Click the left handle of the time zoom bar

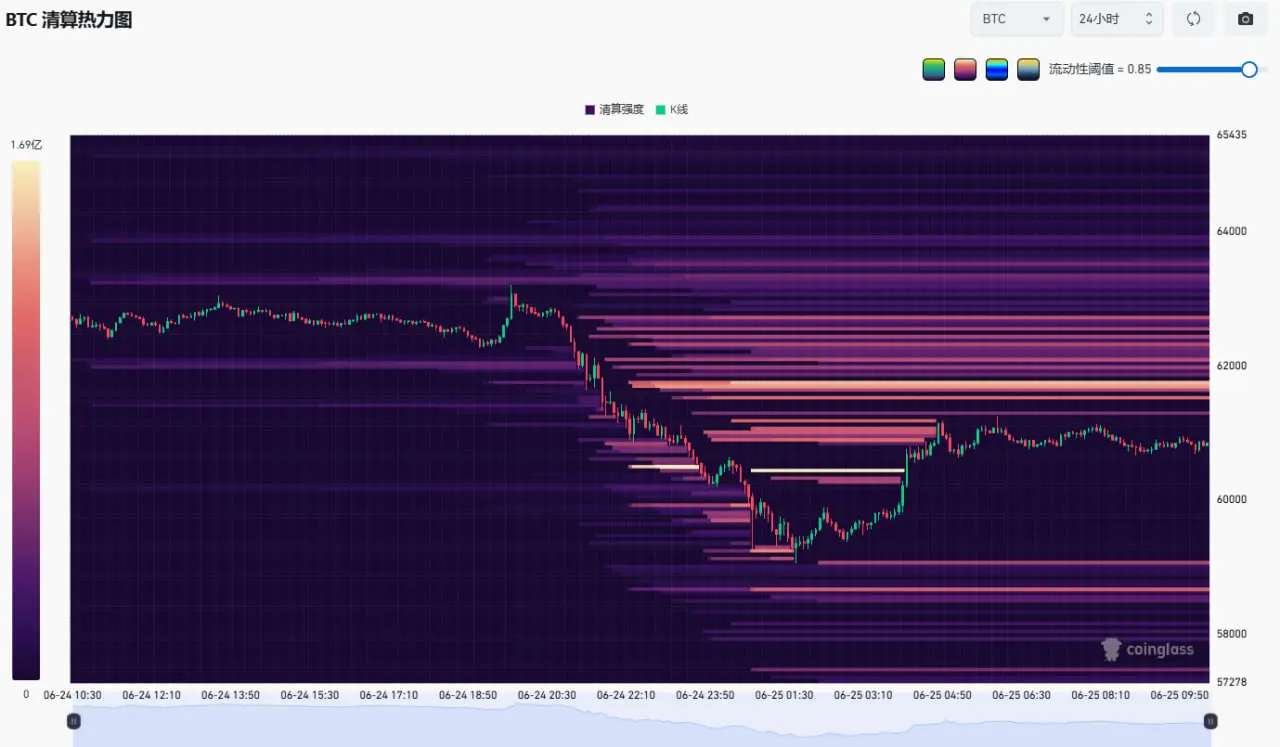(x=73, y=721)
